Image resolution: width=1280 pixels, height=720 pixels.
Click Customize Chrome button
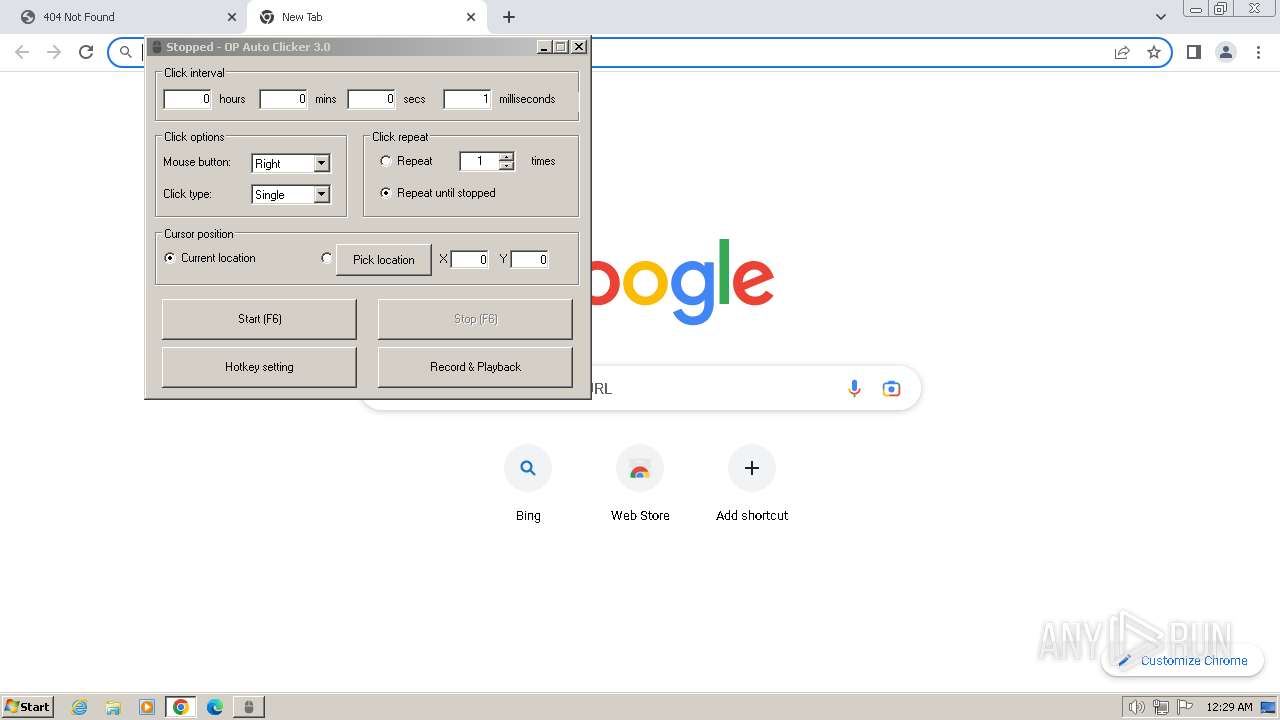point(1182,660)
